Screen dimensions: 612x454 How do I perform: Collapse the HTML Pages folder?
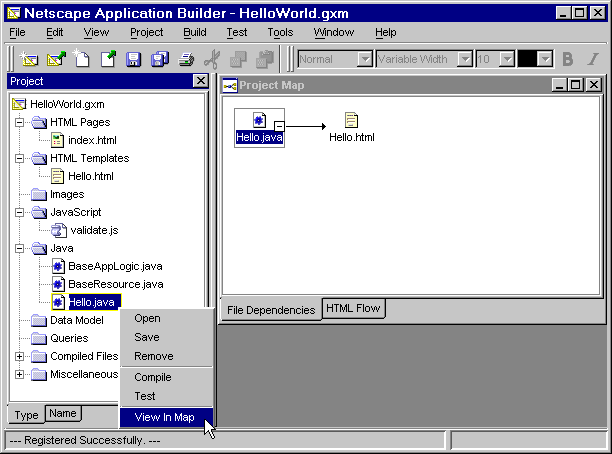point(19,123)
